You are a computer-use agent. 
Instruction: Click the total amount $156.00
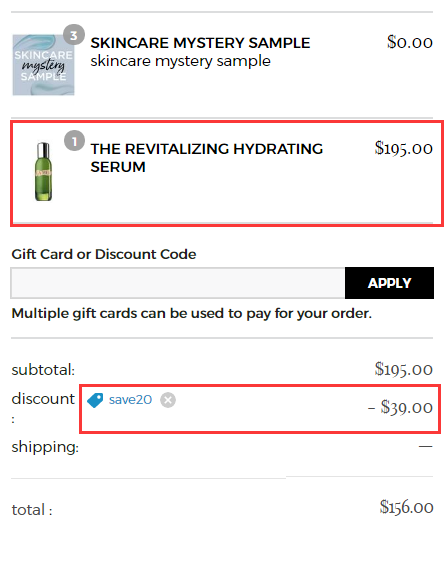(x=406, y=507)
